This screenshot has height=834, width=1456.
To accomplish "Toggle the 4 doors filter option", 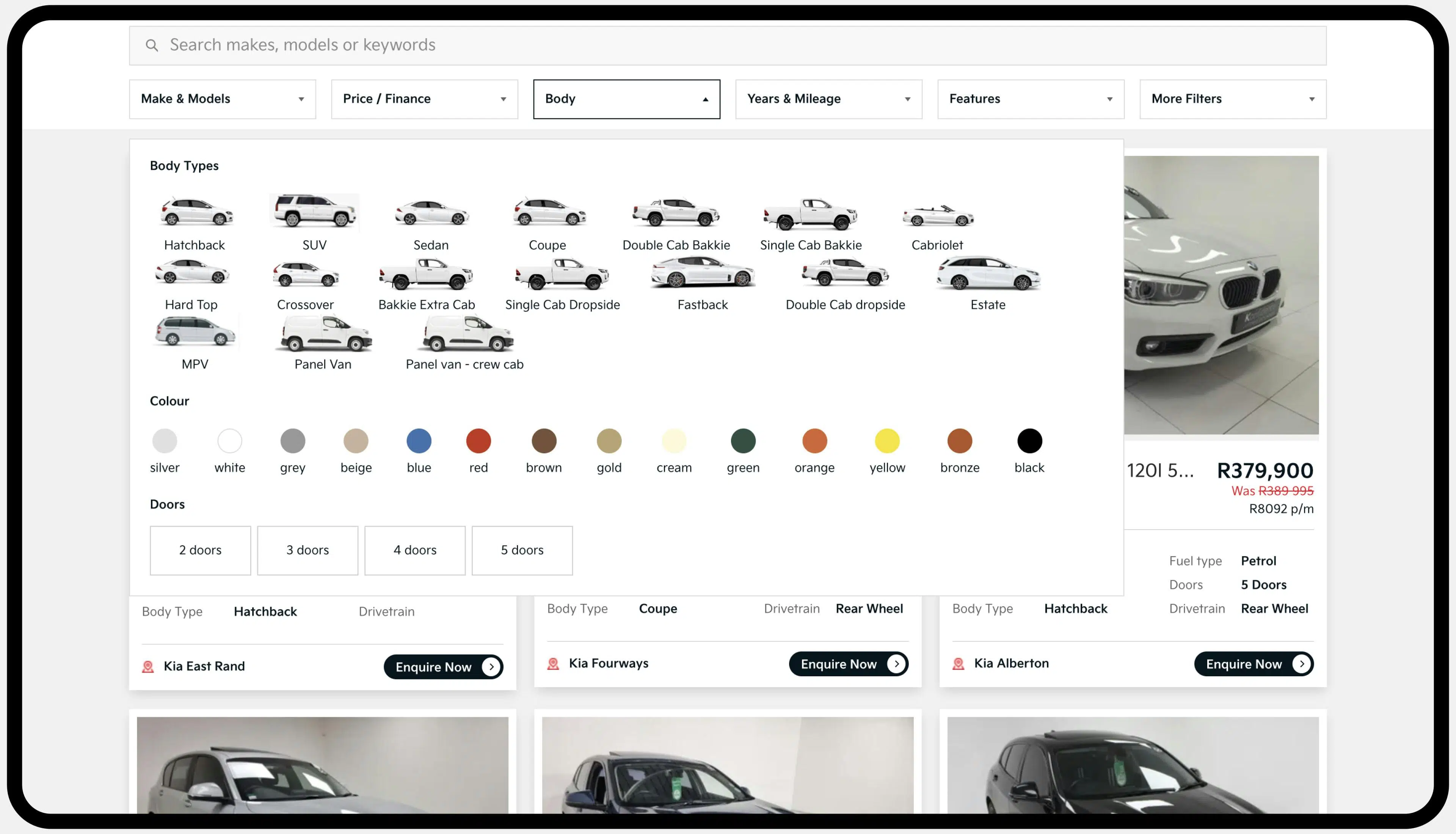I will click(x=415, y=550).
